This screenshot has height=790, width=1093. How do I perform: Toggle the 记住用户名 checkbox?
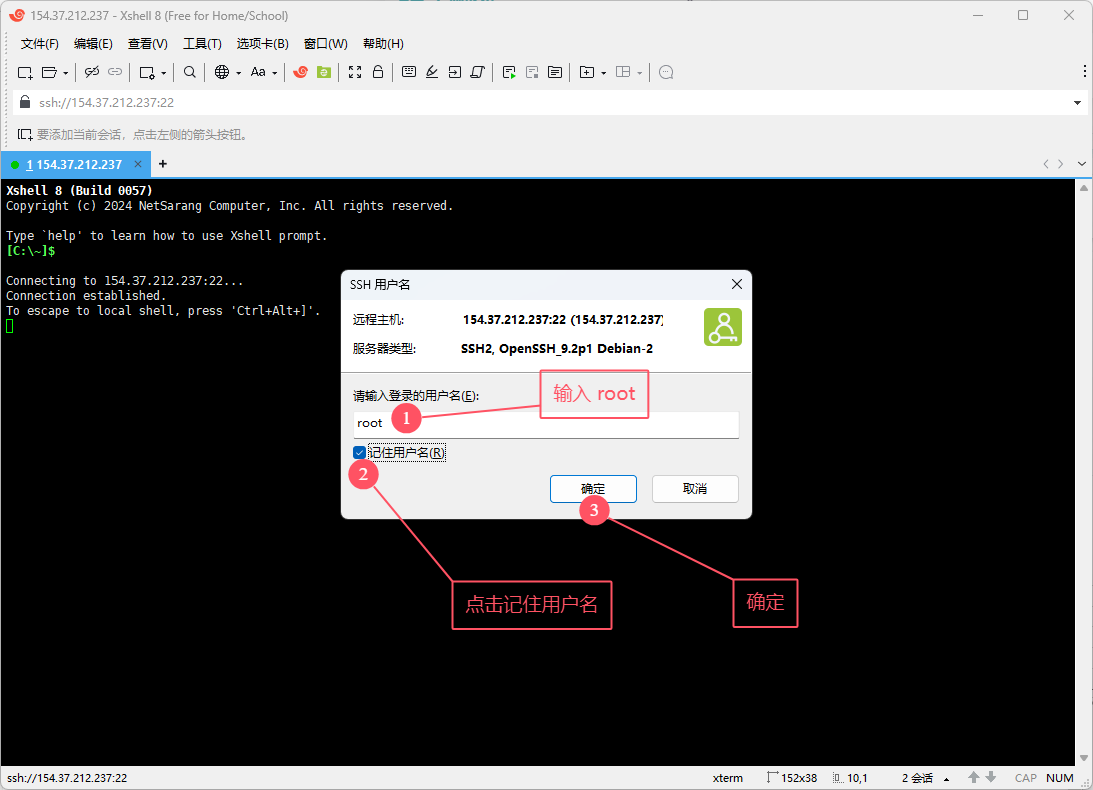click(360, 453)
